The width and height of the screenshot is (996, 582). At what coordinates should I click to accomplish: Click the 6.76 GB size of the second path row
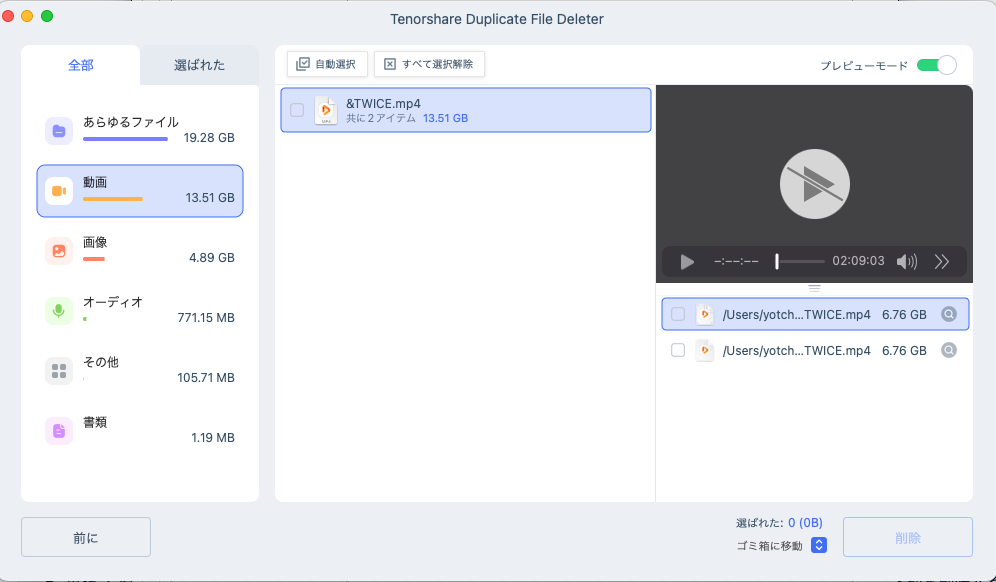click(904, 350)
